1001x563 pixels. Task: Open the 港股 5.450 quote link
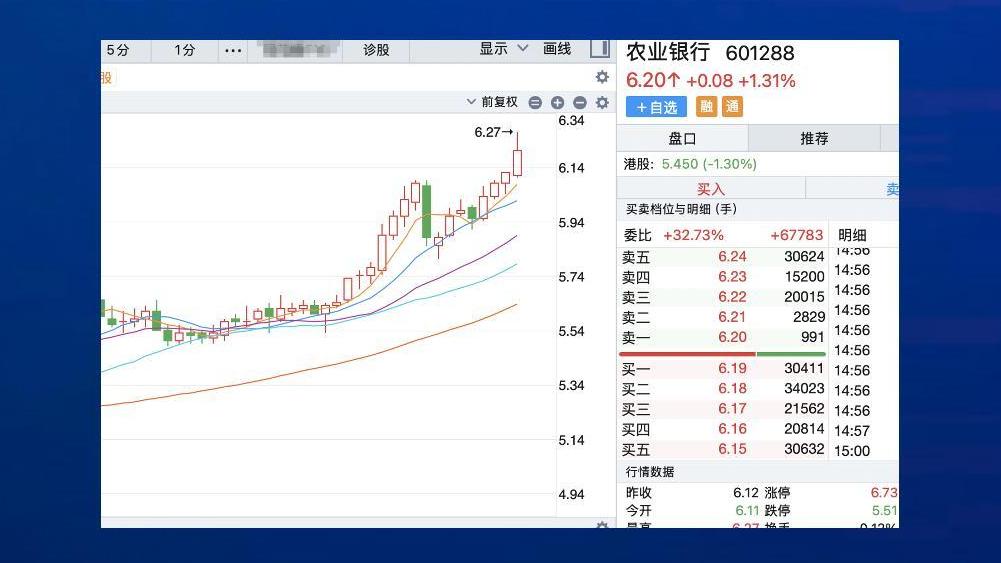tap(690, 164)
